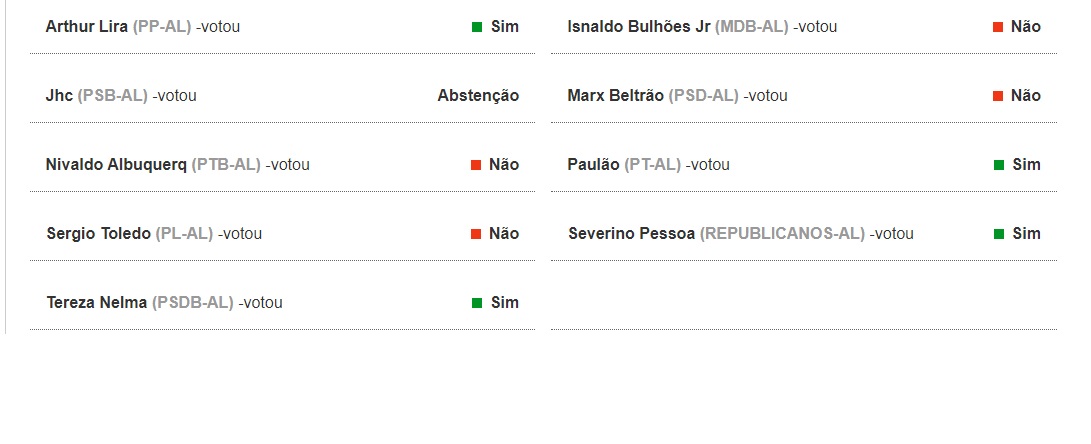The height and width of the screenshot is (444, 1091).
Task: Click Nivaldo Albuquerq name
Action: (x=116, y=165)
